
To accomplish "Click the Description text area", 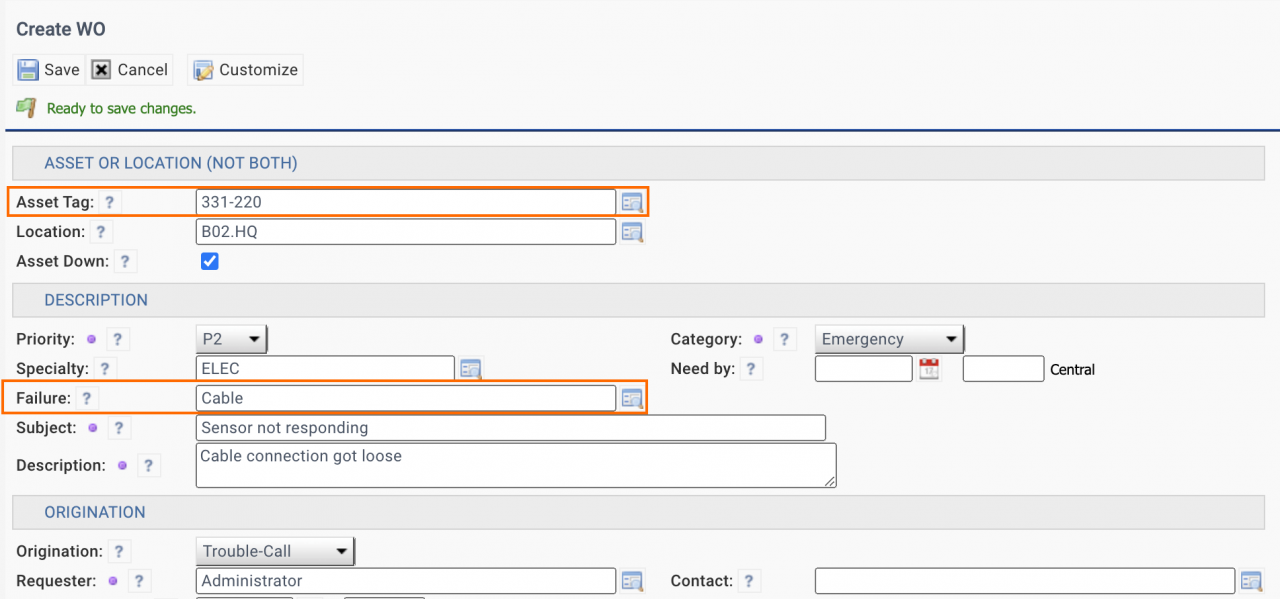I will [x=516, y=465].
